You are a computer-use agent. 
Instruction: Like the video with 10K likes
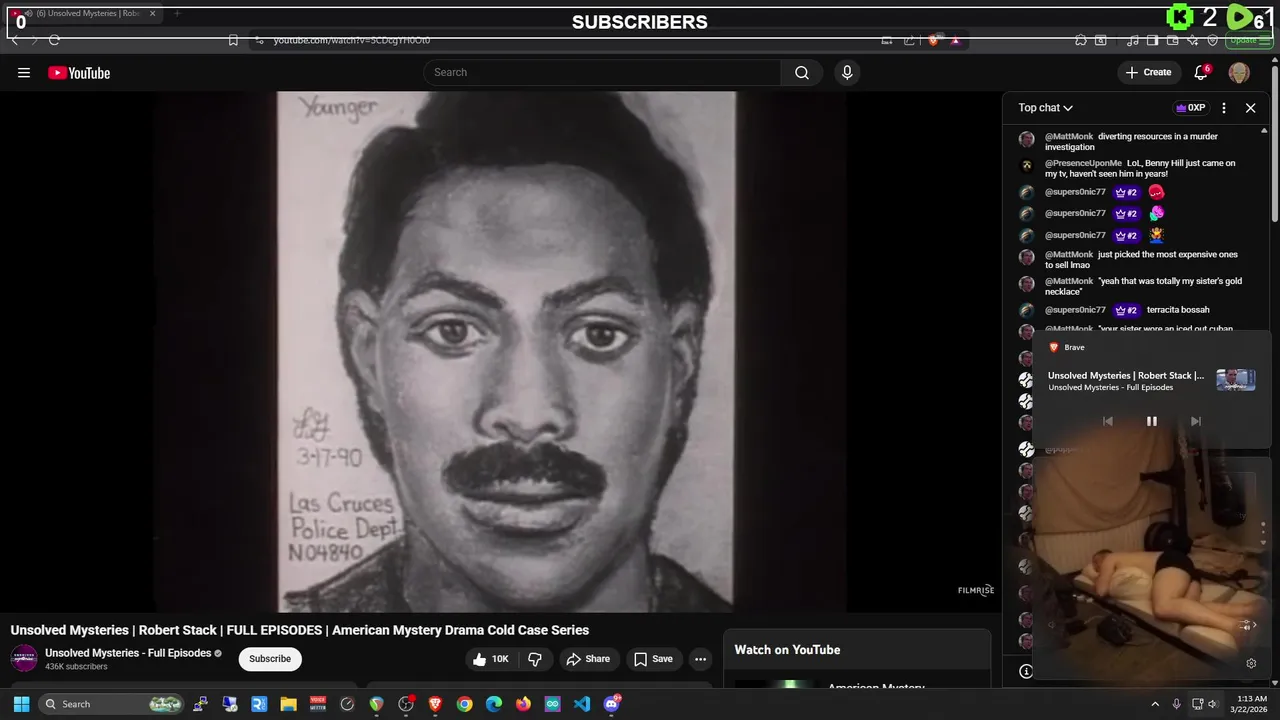[491, 659]
